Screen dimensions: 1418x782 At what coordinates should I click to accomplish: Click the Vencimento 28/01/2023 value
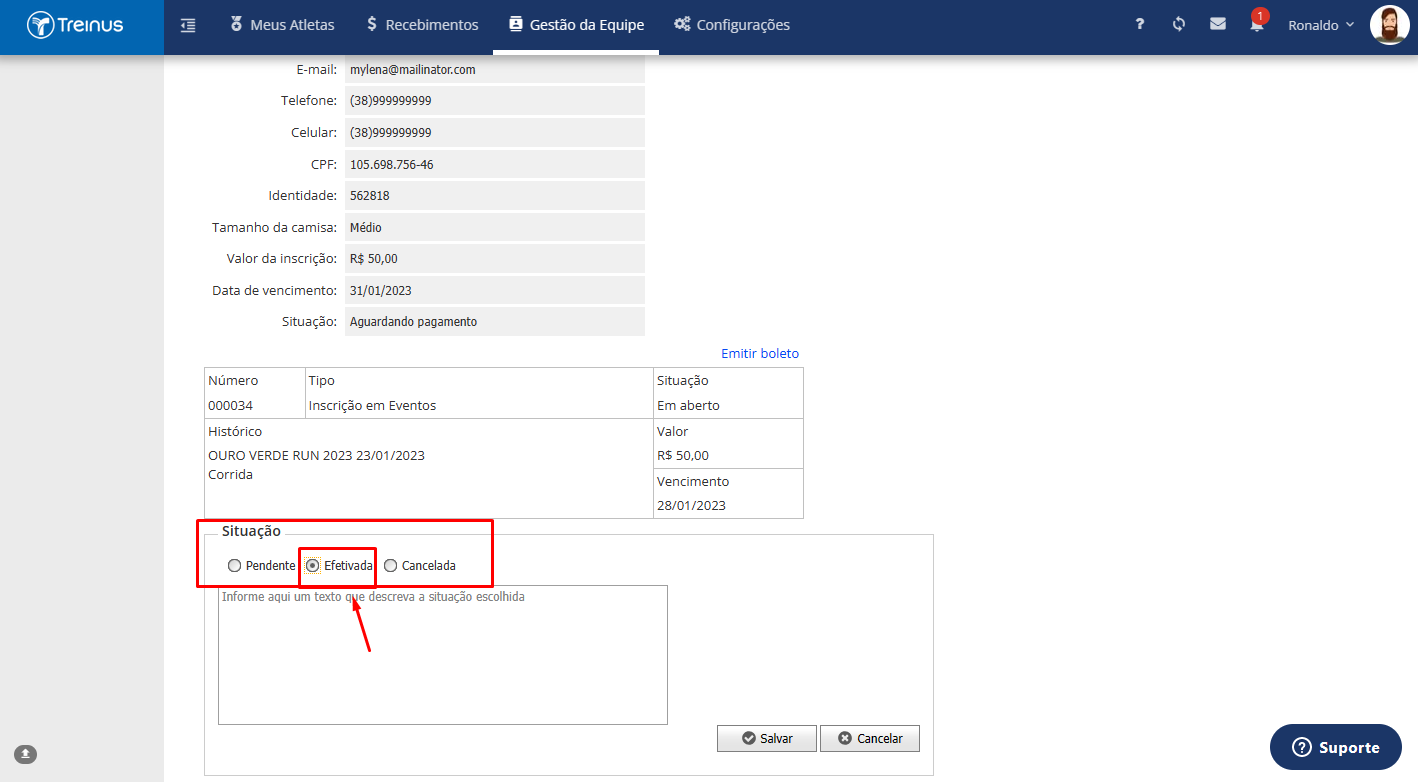[691, 505]
